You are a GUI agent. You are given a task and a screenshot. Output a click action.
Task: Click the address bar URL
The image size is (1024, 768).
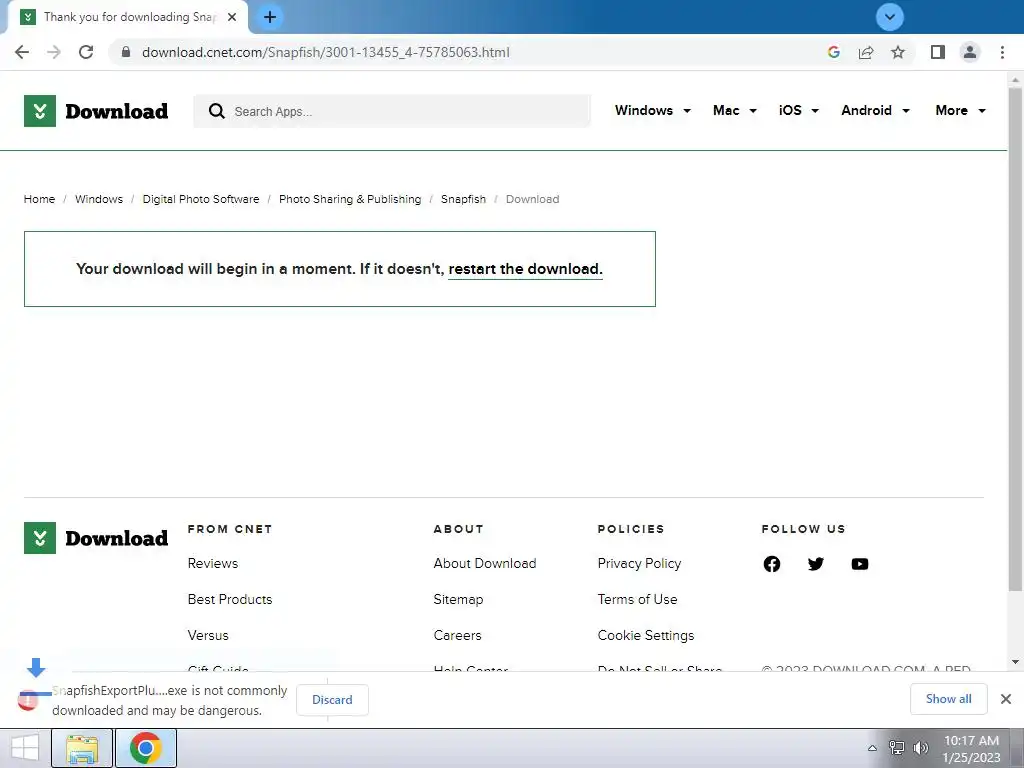point(325,52)
